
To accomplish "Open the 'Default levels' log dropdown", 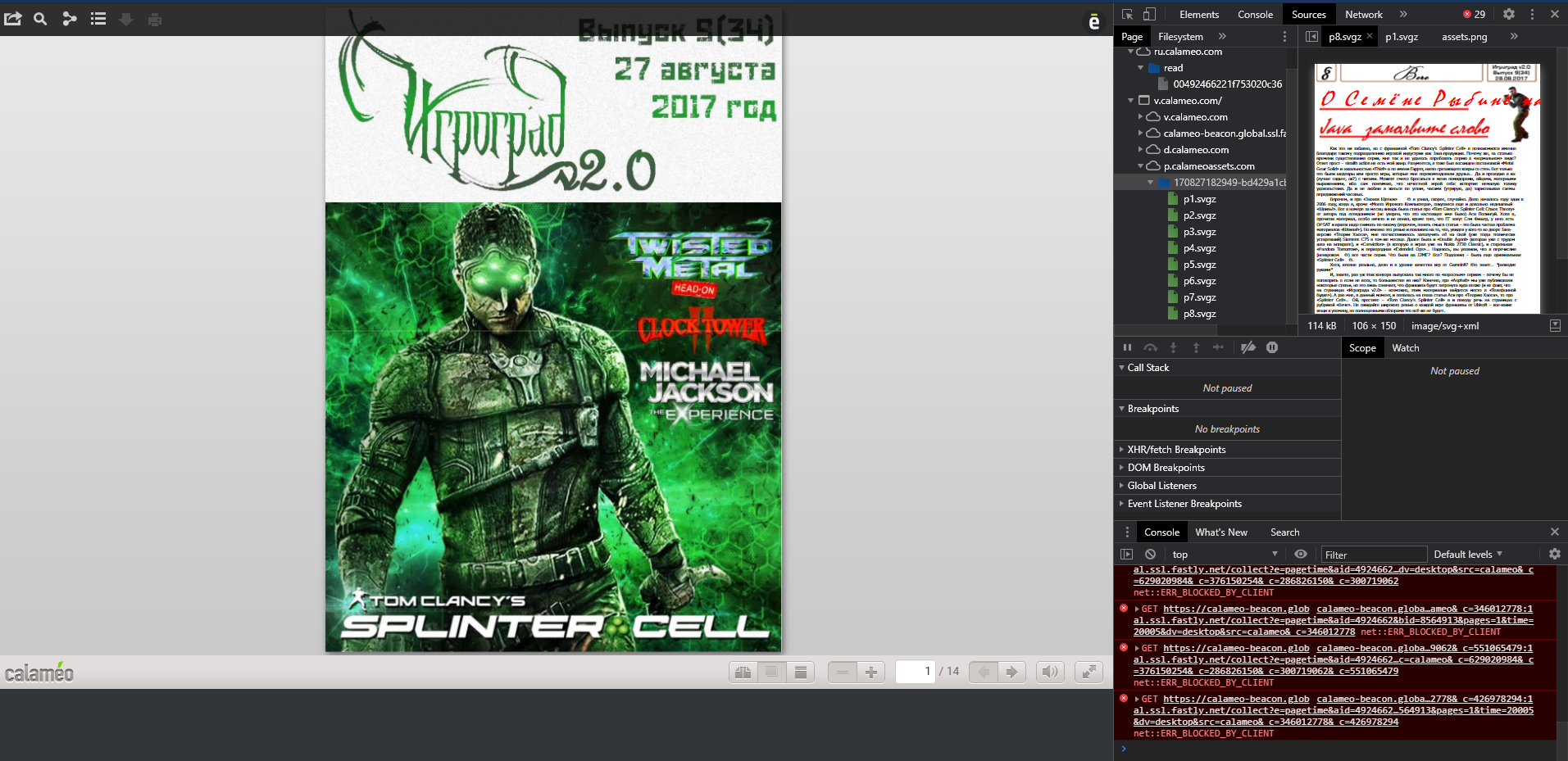I will [1468, 555].
